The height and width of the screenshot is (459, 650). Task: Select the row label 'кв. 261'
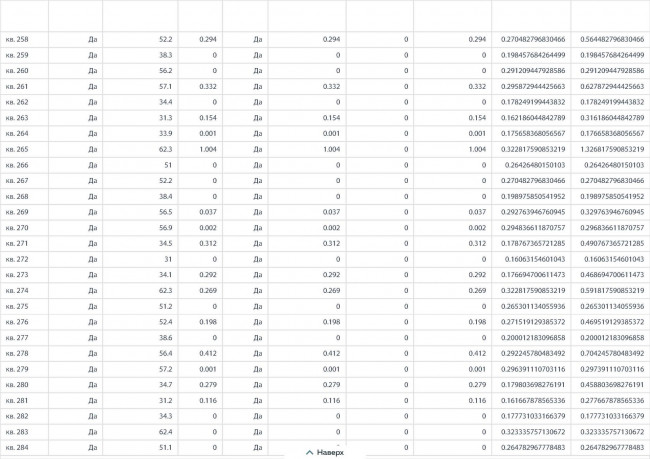tap(17, 87)
